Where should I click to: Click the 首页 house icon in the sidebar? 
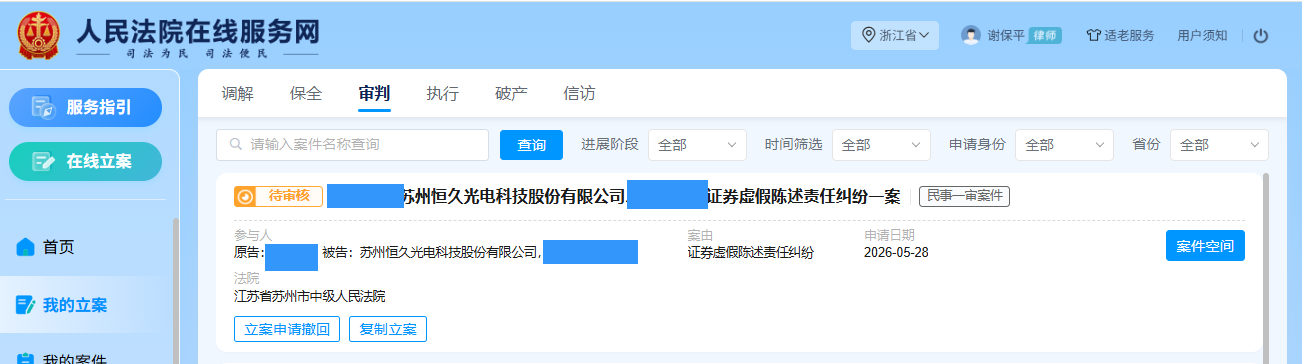(x=26, y=246)
